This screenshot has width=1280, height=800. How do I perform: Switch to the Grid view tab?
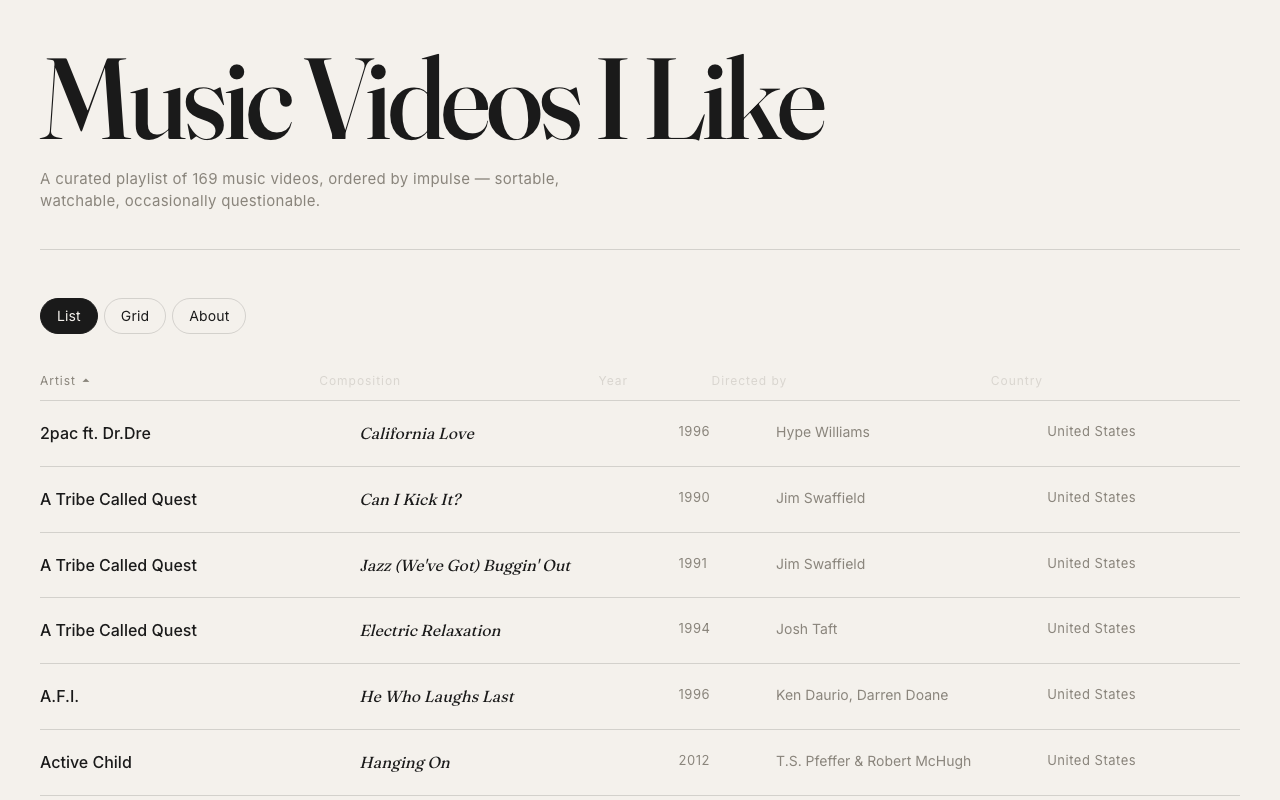pos(135,316)
